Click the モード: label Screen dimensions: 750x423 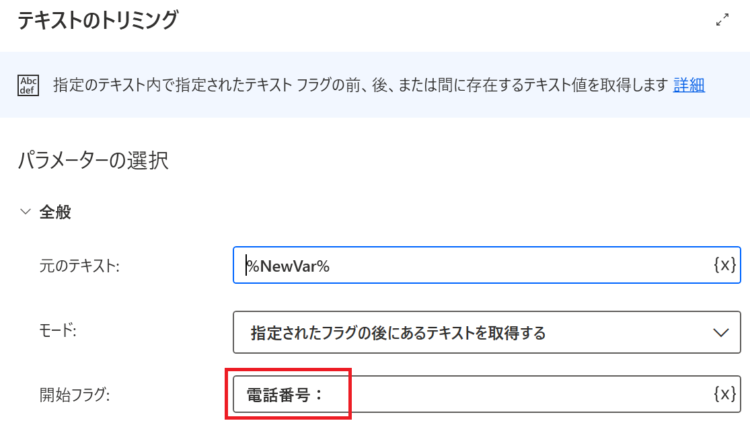click(x=57, y=330)
